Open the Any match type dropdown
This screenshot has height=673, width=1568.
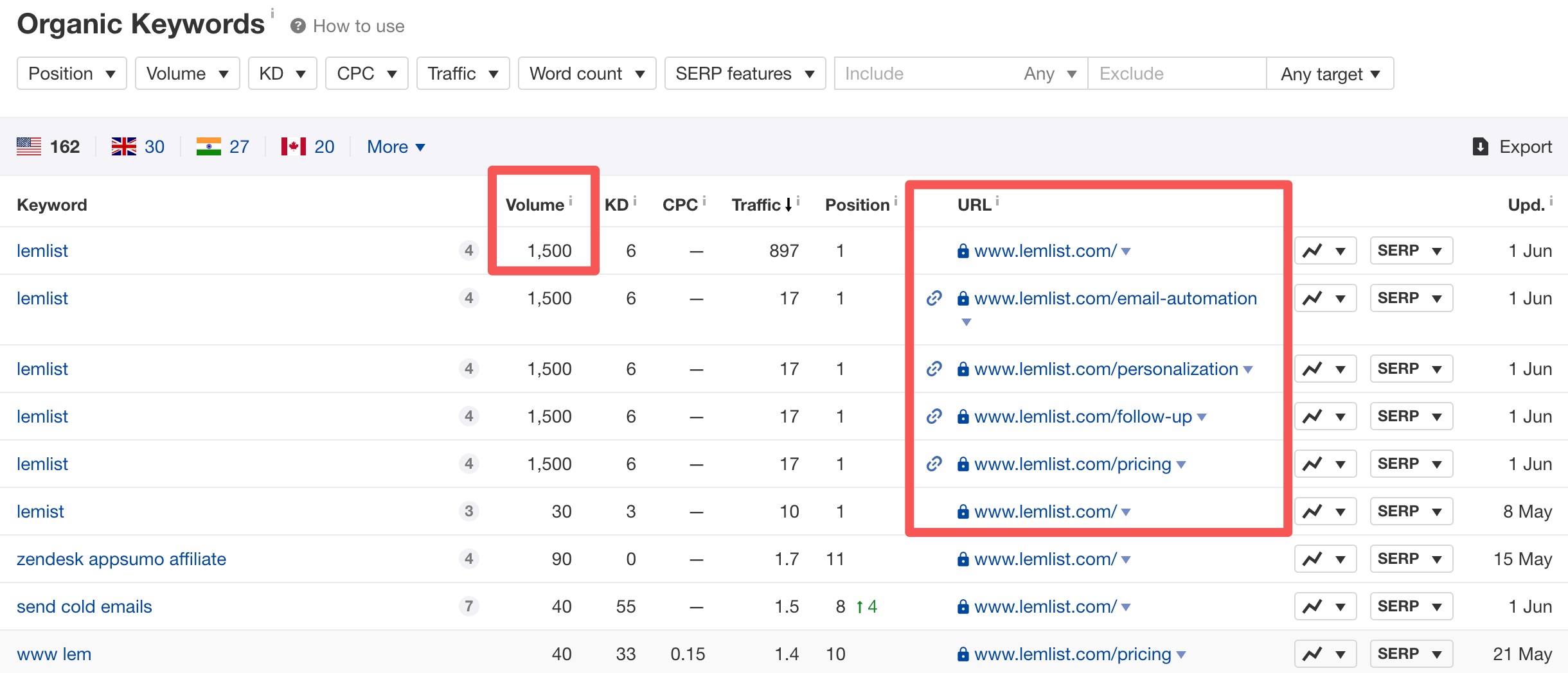pyautogui.click(x=1051, y=74)
